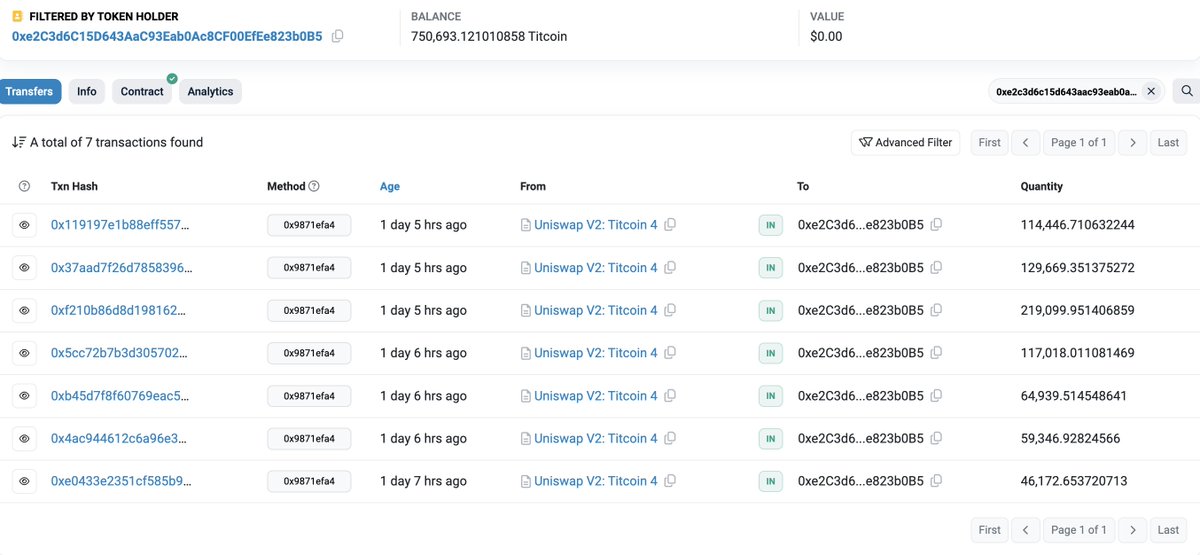Copy To address in 117,018.011081469 row

[x=936, y=353]
